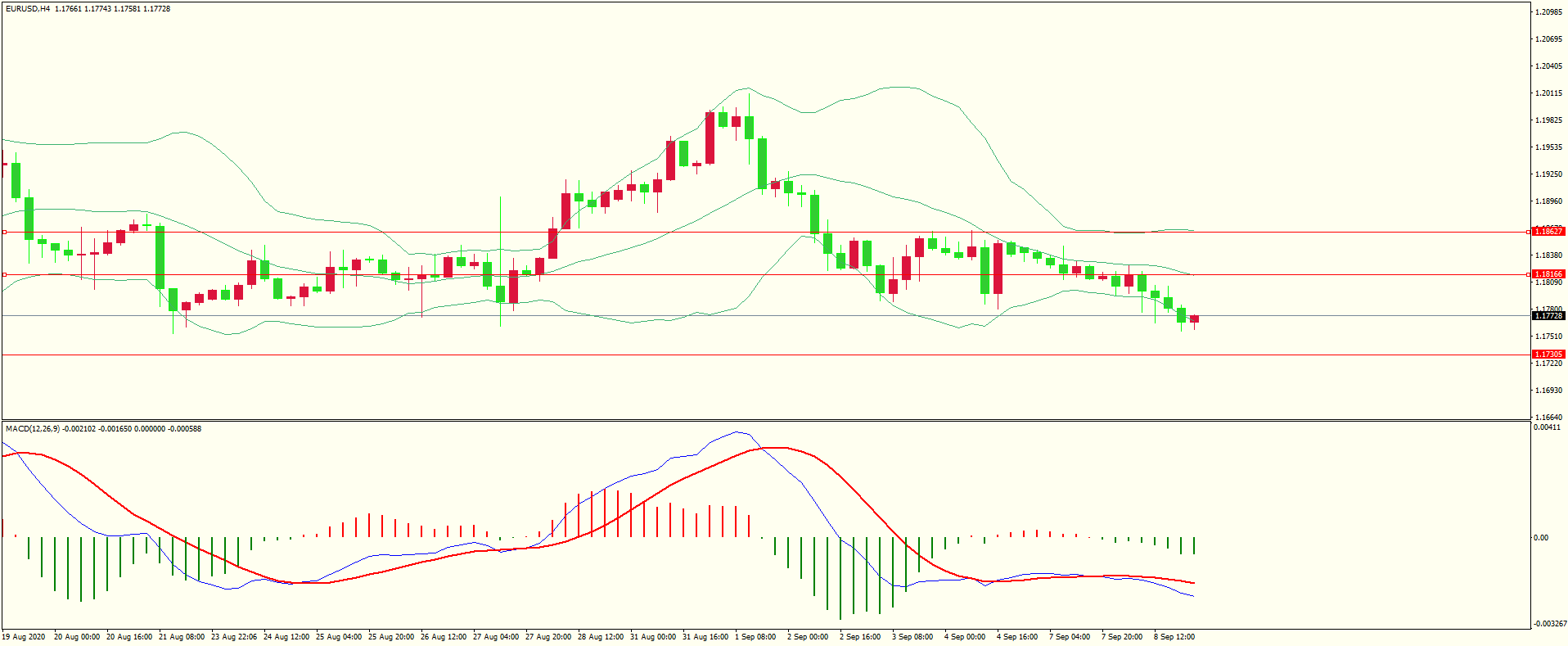Click the -0.003267 MACD scale label
Viewport: 1568px width, 646px height.
[1549, 624]
